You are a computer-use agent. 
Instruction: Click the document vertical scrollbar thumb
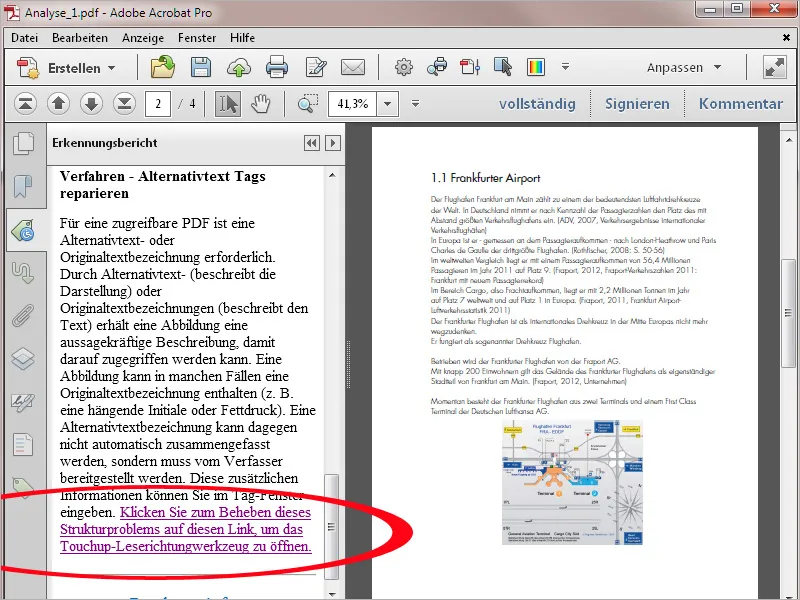(x=788, y=313)
